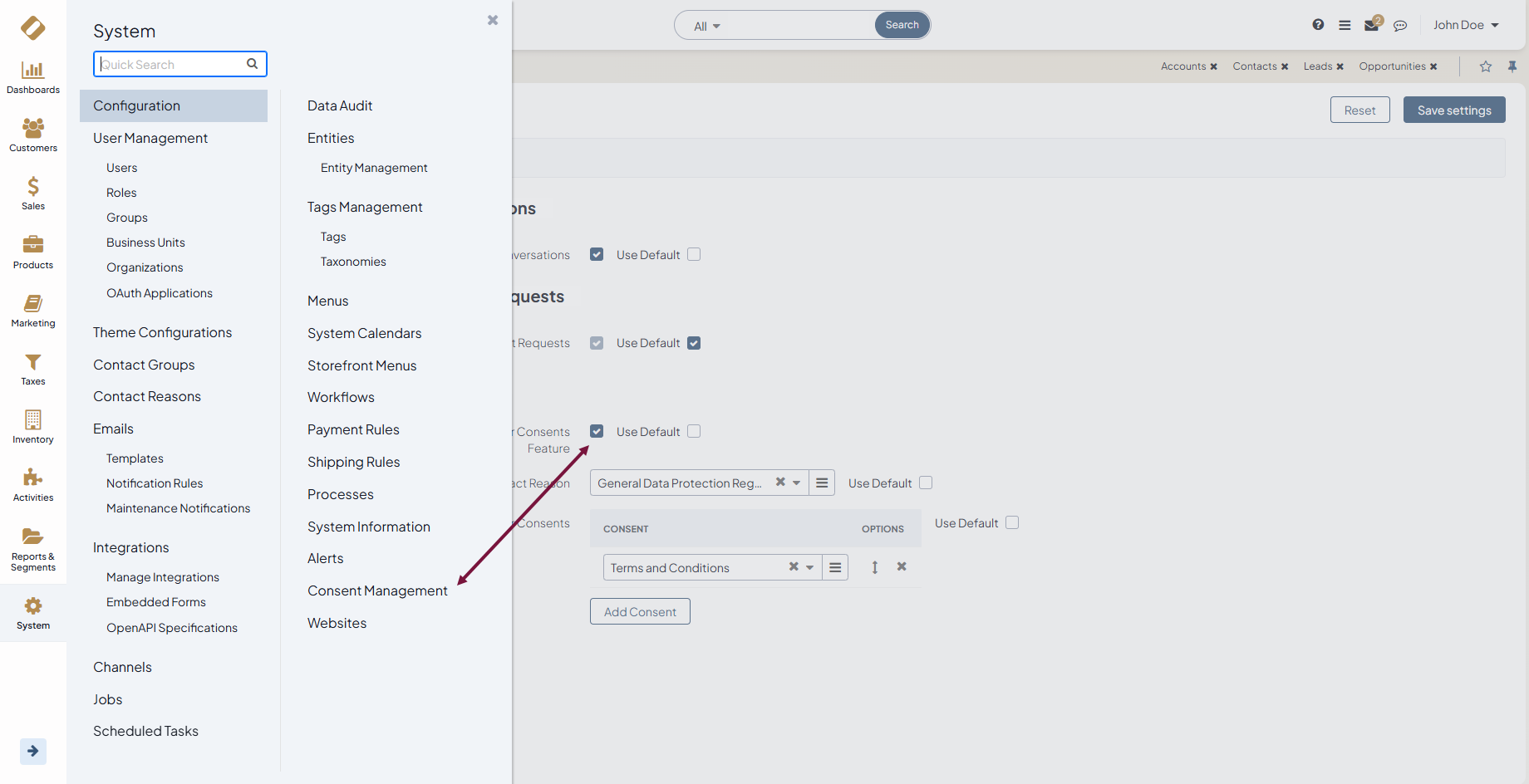Open Consent Management menu item
1529x784 pixels.
(377, 590)
